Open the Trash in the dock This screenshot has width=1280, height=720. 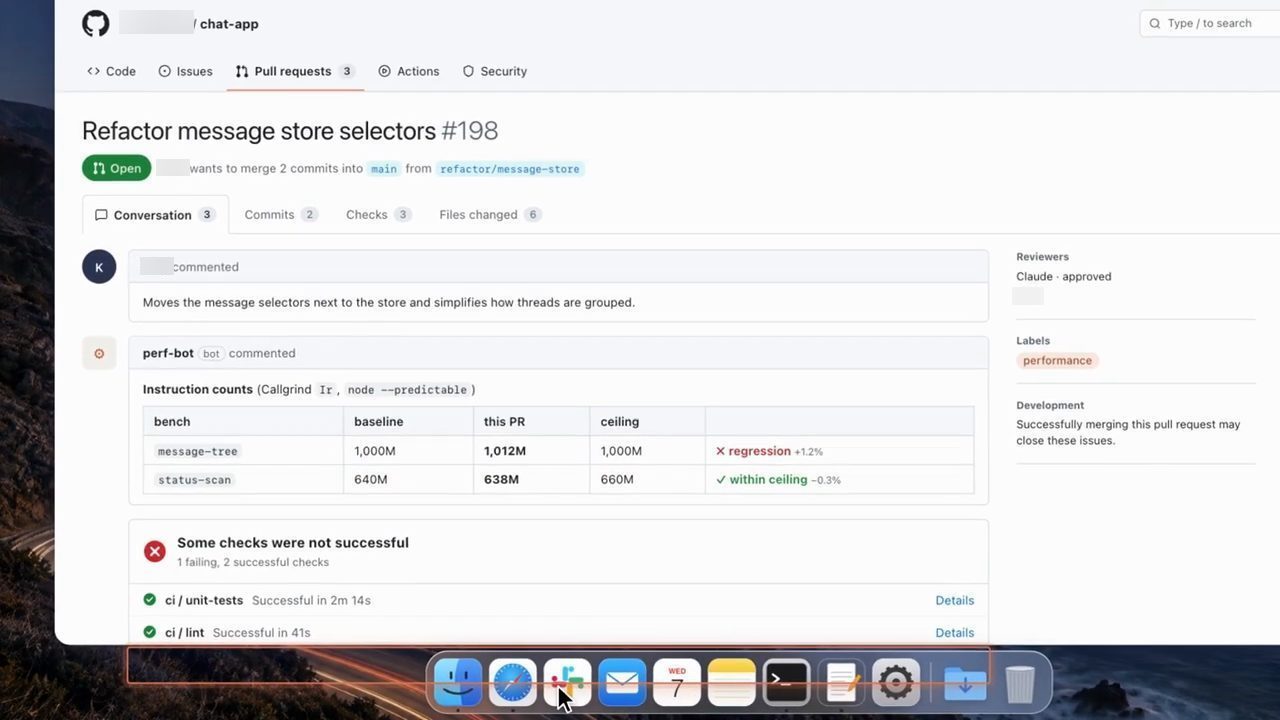tap(1020, 683)
